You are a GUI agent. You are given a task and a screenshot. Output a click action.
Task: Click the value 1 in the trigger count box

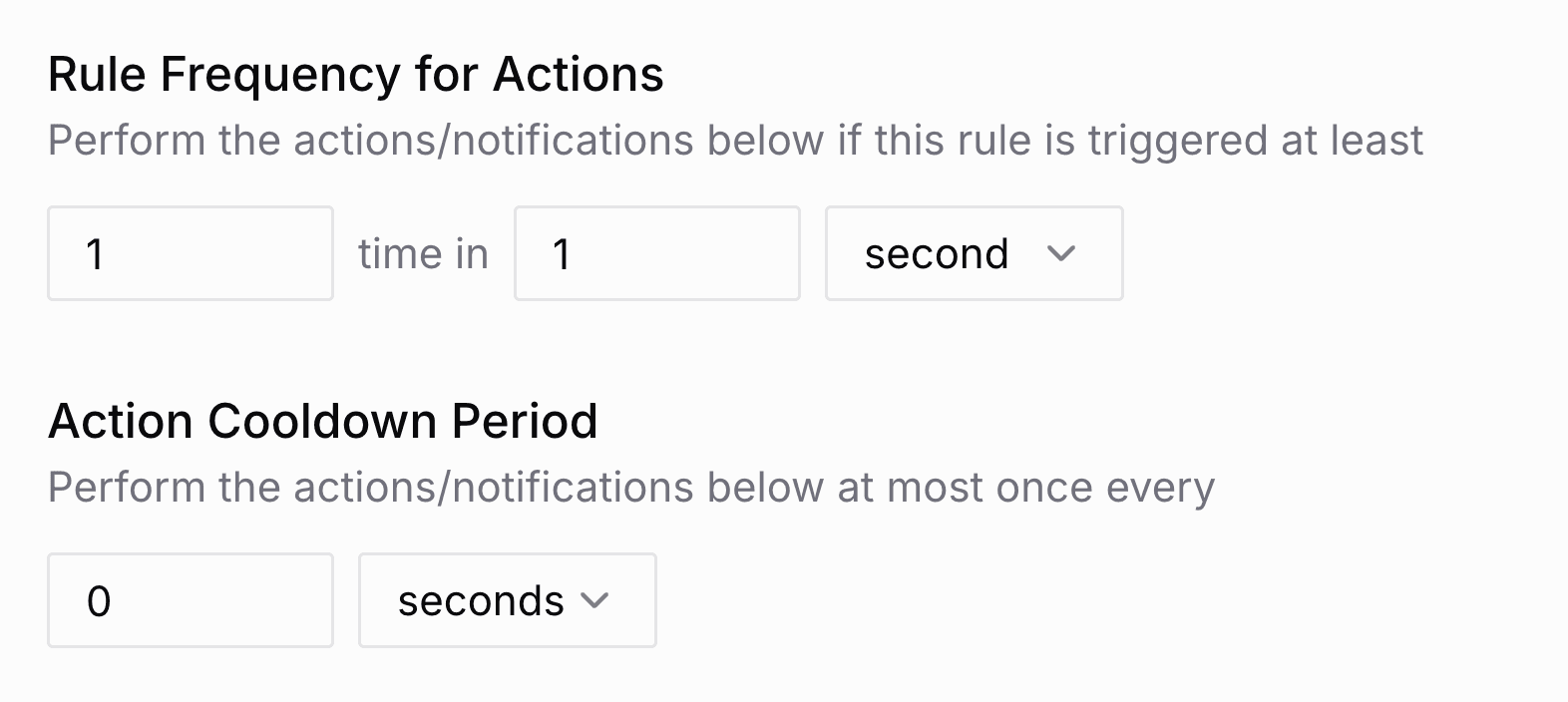pyautogui.click(x=96, y=254)
